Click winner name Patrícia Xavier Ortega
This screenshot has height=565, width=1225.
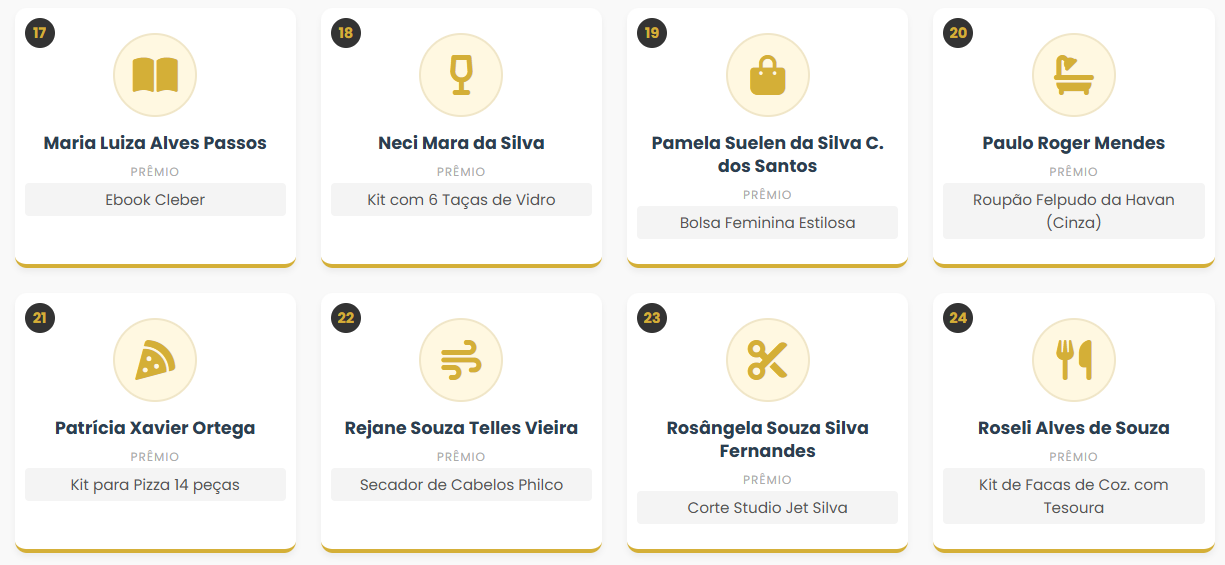[155, 428]
